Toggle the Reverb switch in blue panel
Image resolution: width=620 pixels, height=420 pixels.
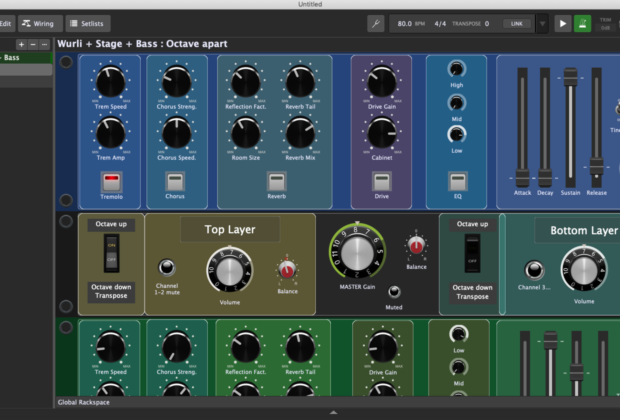pyautogui.click(x=276, y=182)
